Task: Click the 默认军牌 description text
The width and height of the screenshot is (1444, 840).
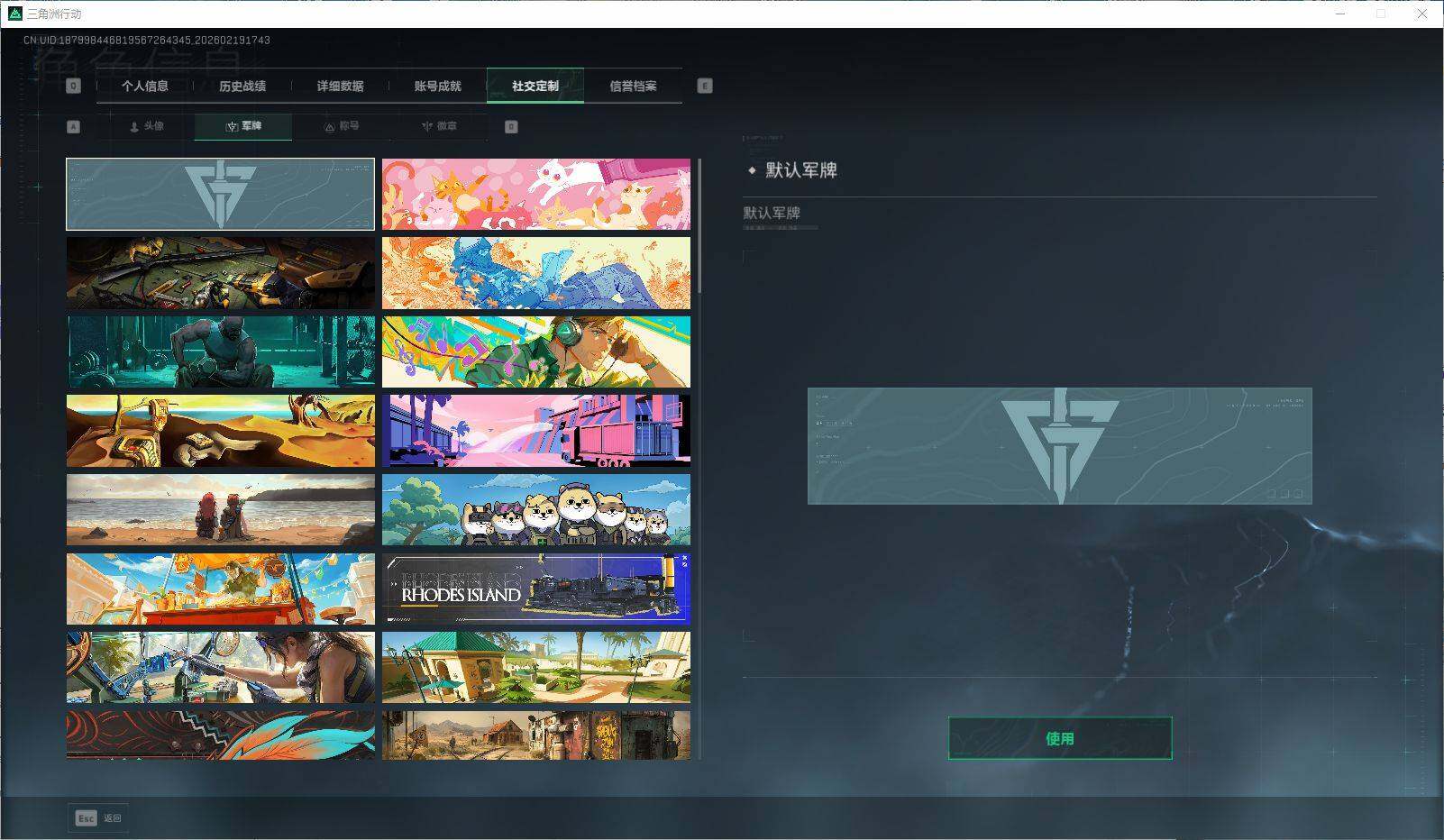Action: [x=772, y=214]
